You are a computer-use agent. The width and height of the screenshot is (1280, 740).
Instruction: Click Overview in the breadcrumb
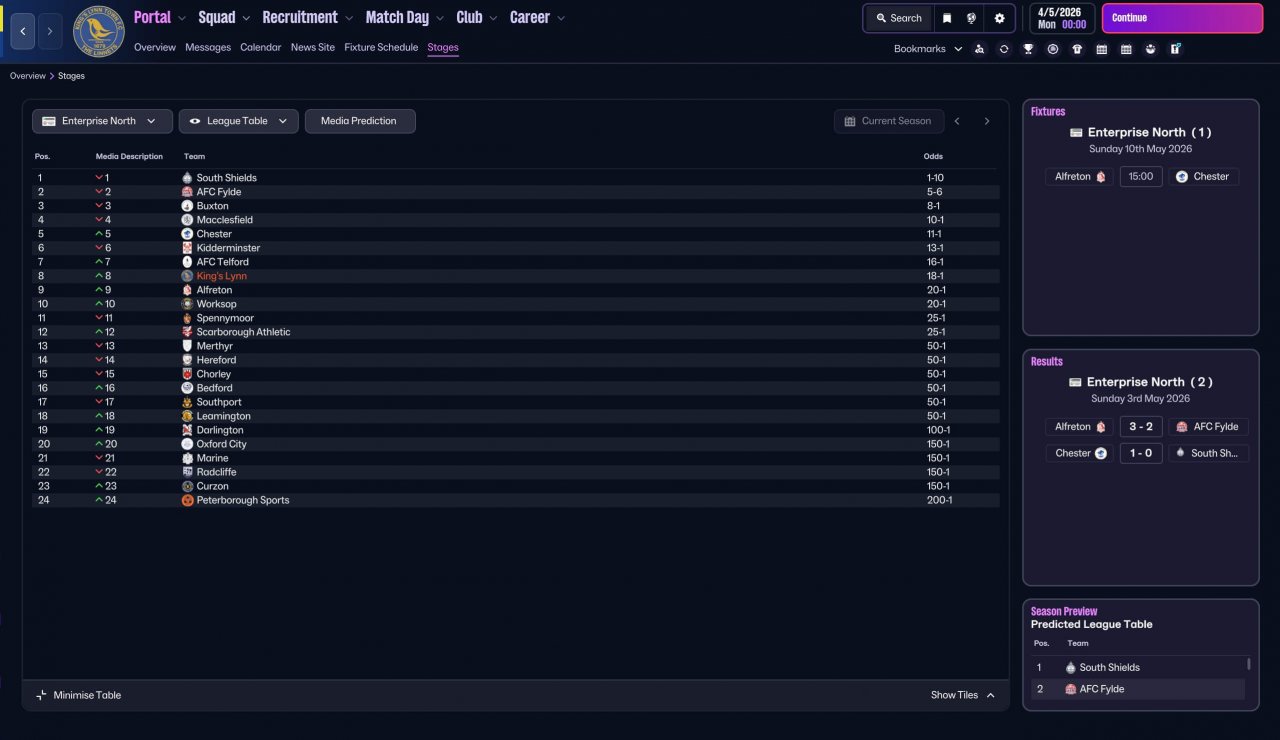click(x=28, y=76)
